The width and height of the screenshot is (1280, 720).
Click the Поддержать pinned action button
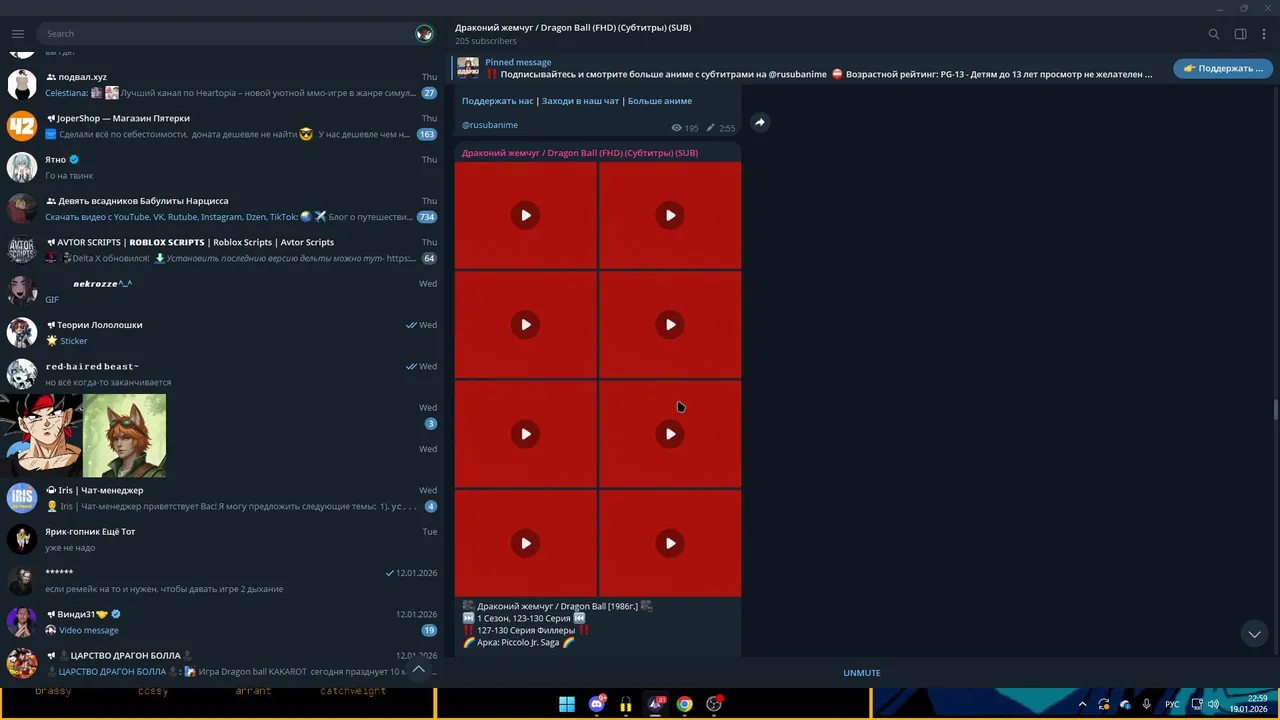pyautogui.click(x=1222, y=68)
